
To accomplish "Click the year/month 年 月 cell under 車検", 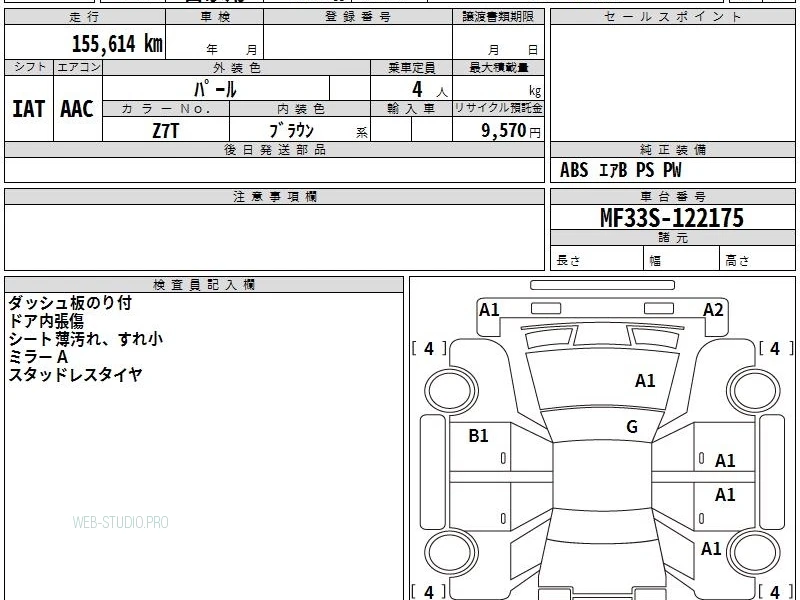I will 215,42.
